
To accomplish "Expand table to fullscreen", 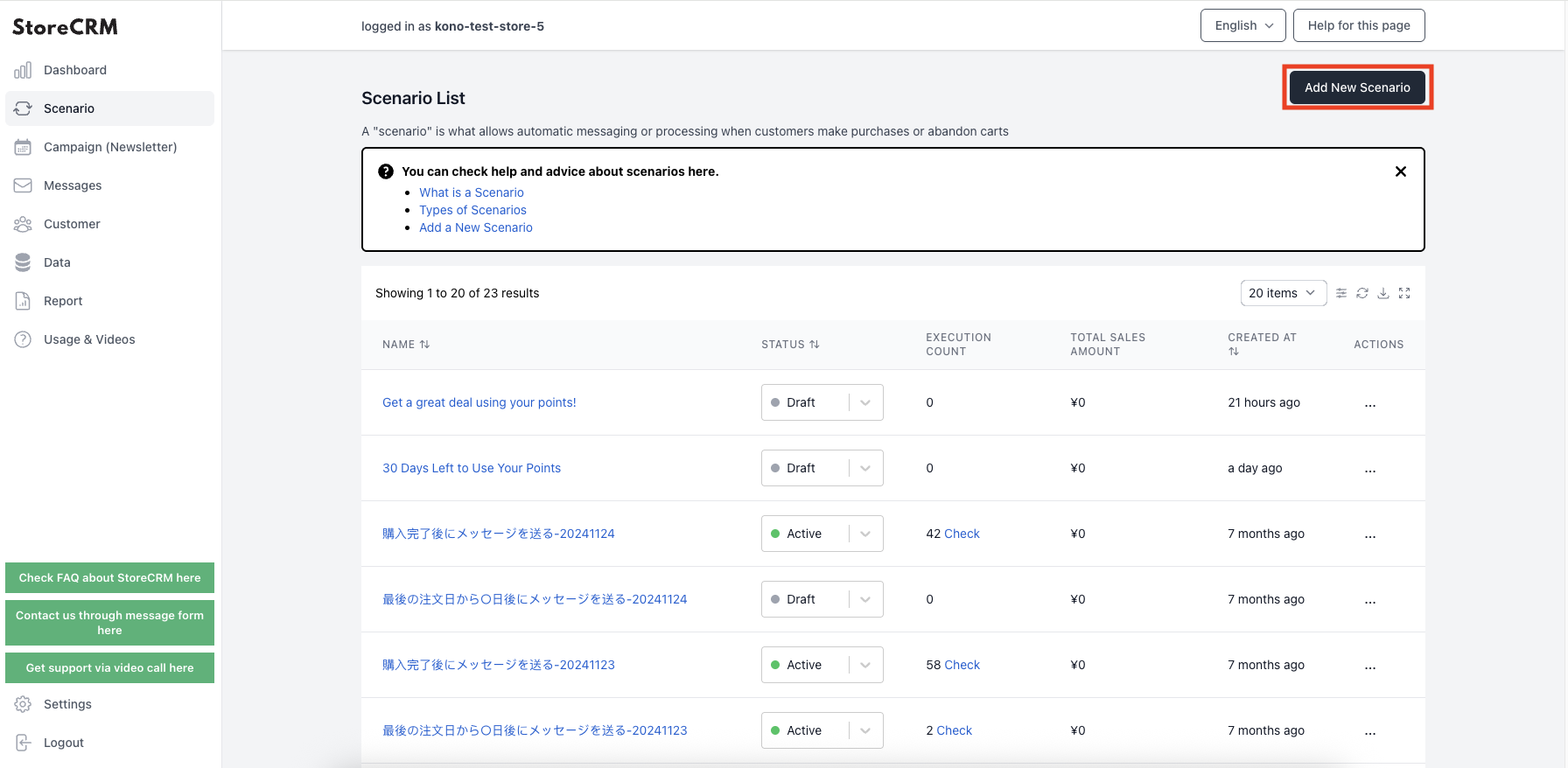I will pyautogui.click(x=1404, y=293).
